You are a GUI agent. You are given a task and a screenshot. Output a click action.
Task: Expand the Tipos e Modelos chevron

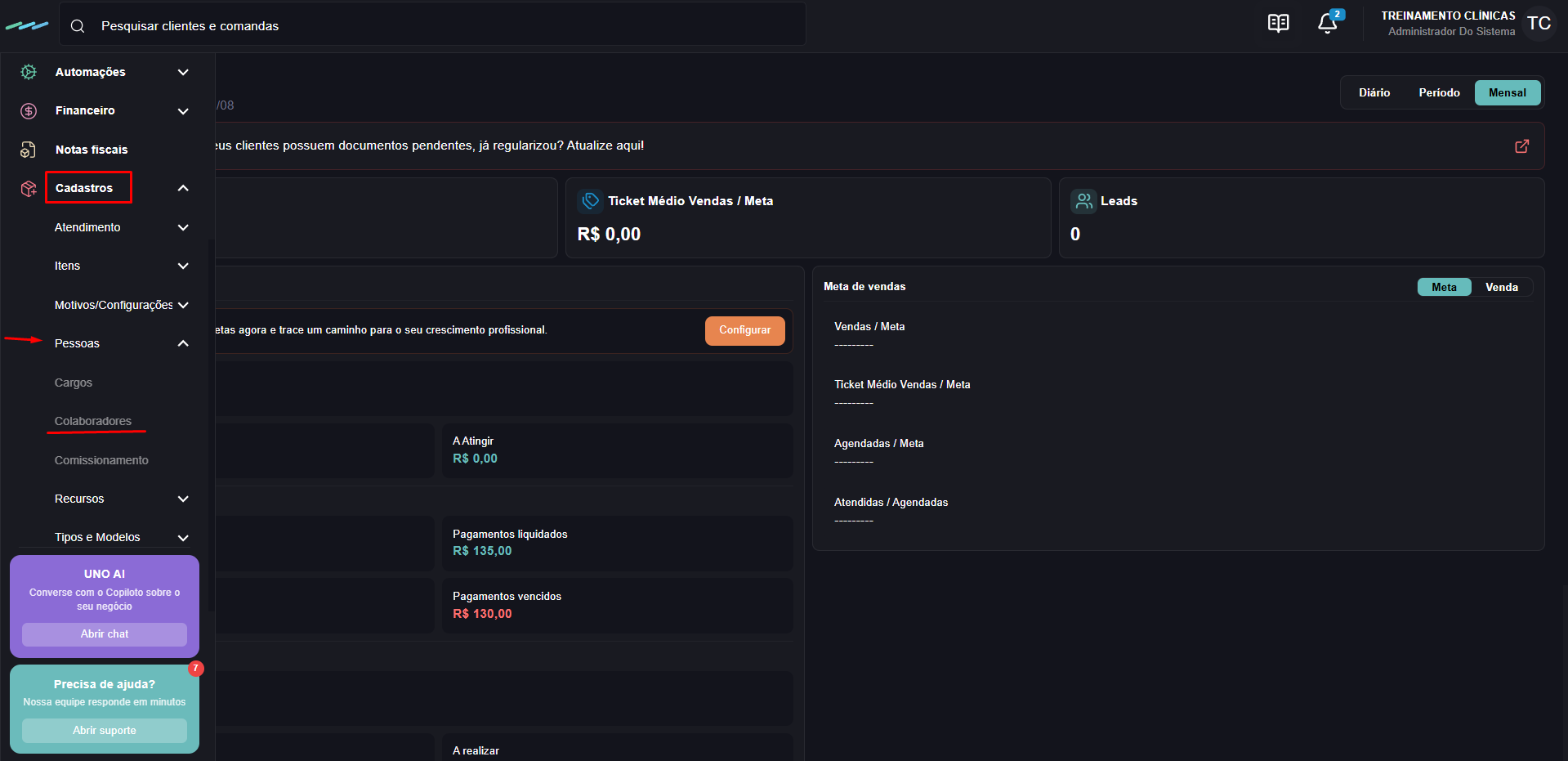(183, 538)
